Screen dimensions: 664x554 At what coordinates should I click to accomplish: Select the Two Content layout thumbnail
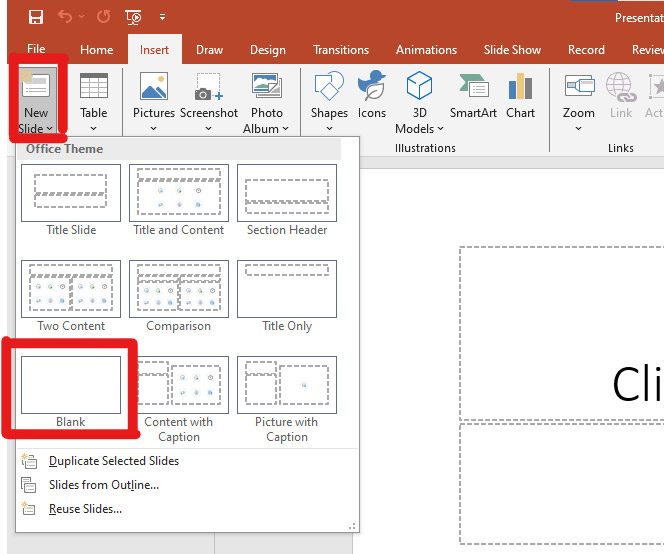click(x=71, y=290)
